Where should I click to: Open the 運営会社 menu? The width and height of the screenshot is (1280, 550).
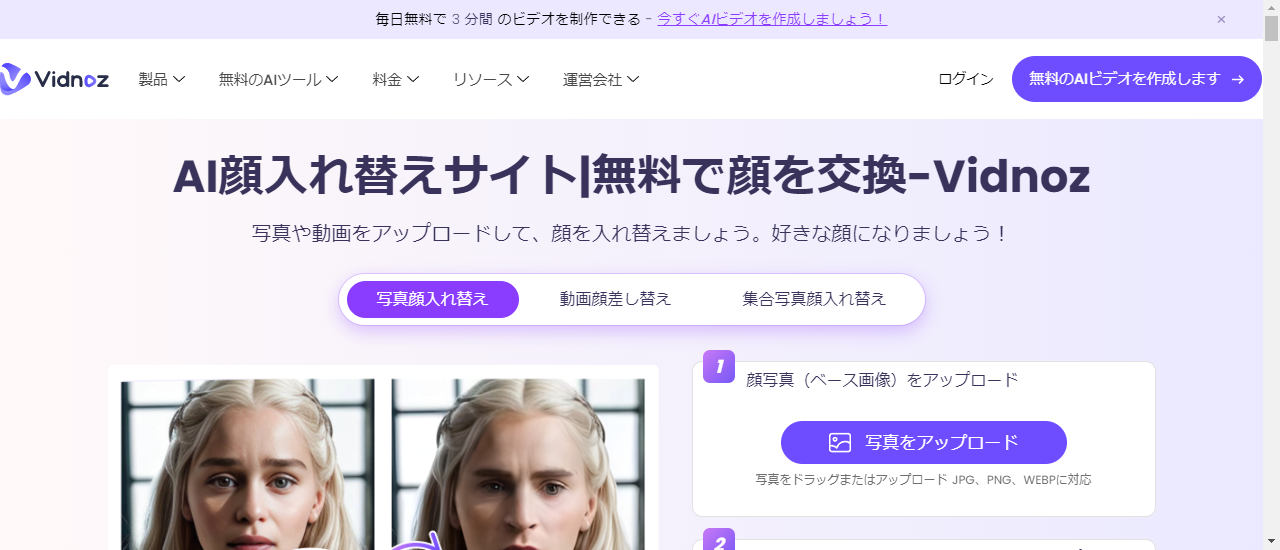pyautogui.click(x=601, y=79)
